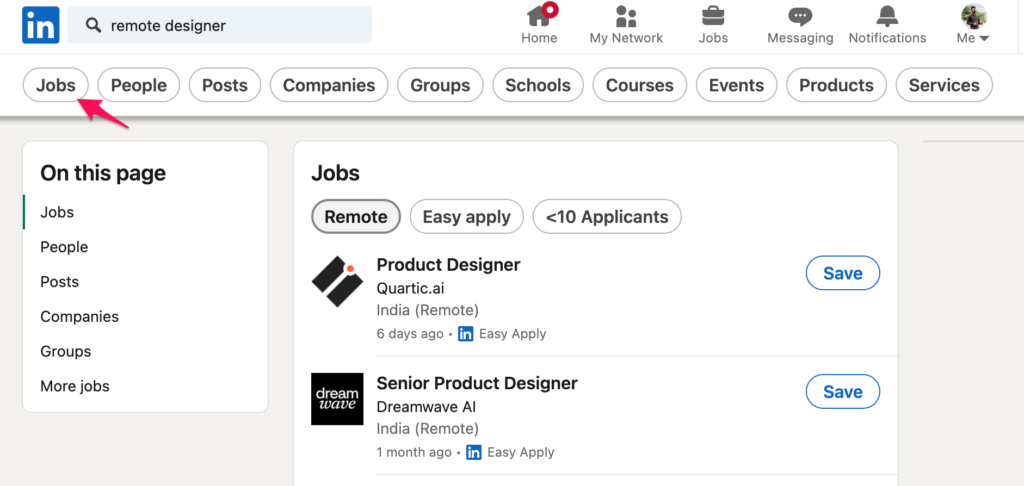Click the Dreamwave AI company logo
This screenshot has height=486, width=1024.
(337, 399)
